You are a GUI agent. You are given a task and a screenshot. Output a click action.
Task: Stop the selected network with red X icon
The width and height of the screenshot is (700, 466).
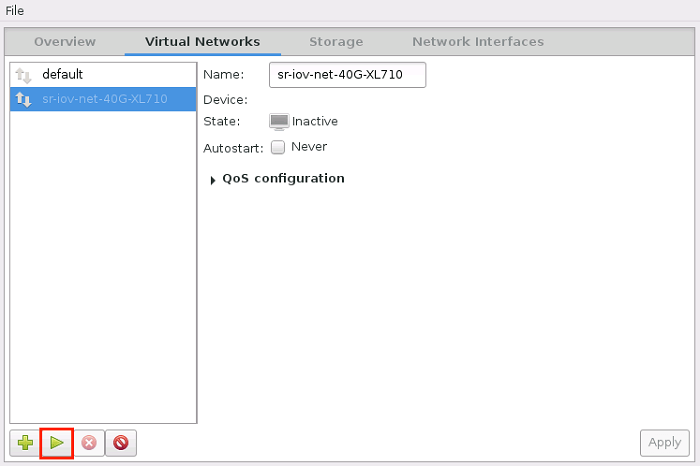point(89,442)
